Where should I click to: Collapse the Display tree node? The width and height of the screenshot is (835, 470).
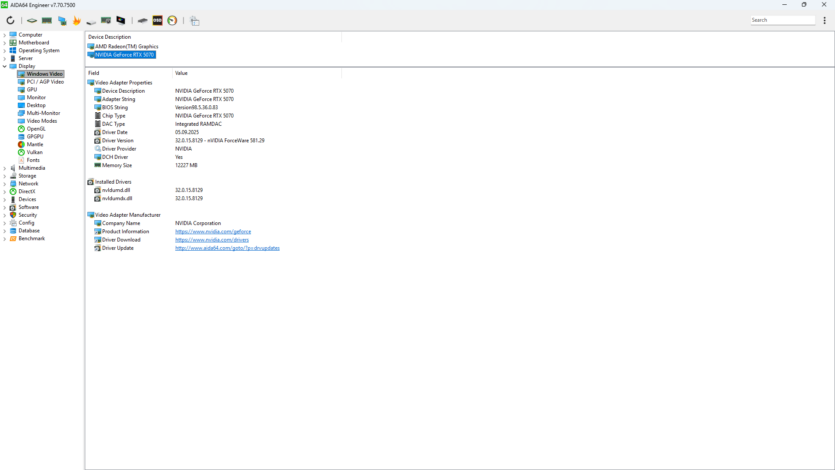(4, 66)
